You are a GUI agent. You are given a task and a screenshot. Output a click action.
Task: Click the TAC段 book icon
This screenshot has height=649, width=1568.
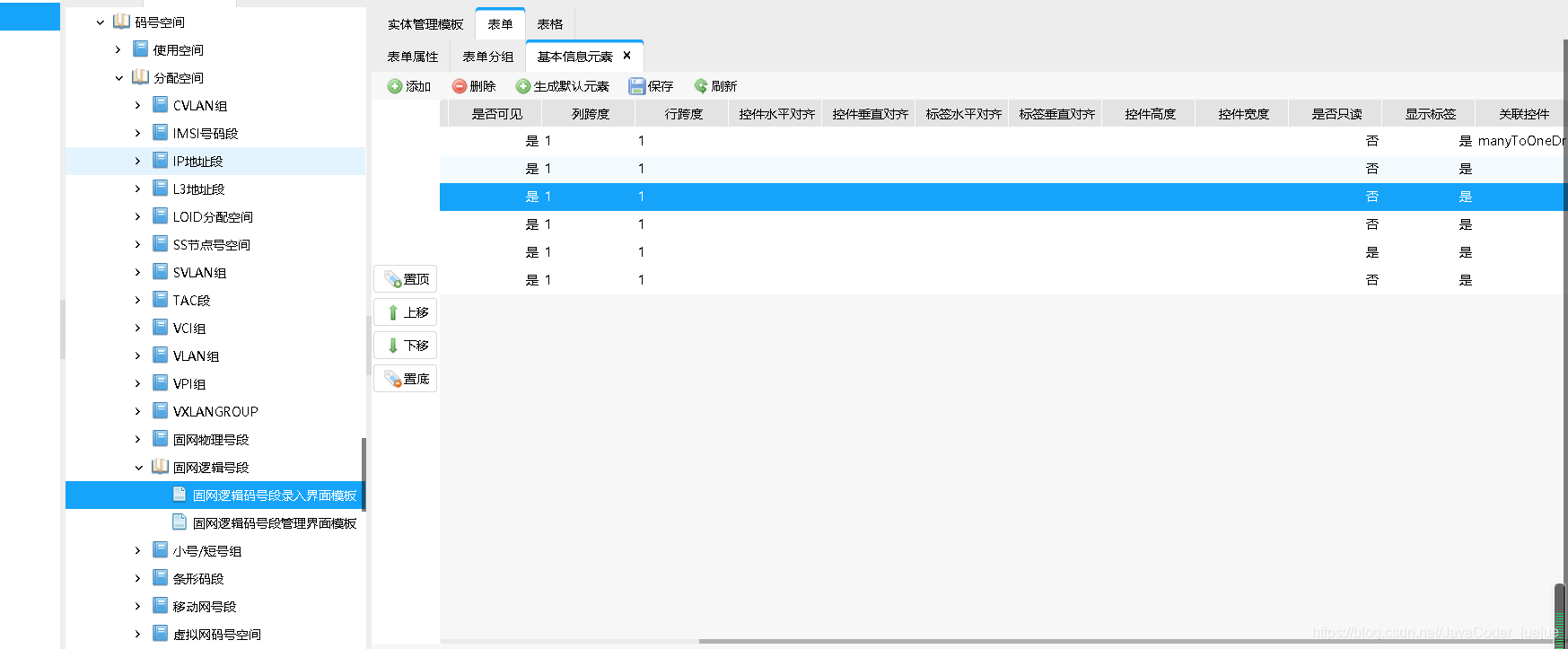tap(161, 300)
